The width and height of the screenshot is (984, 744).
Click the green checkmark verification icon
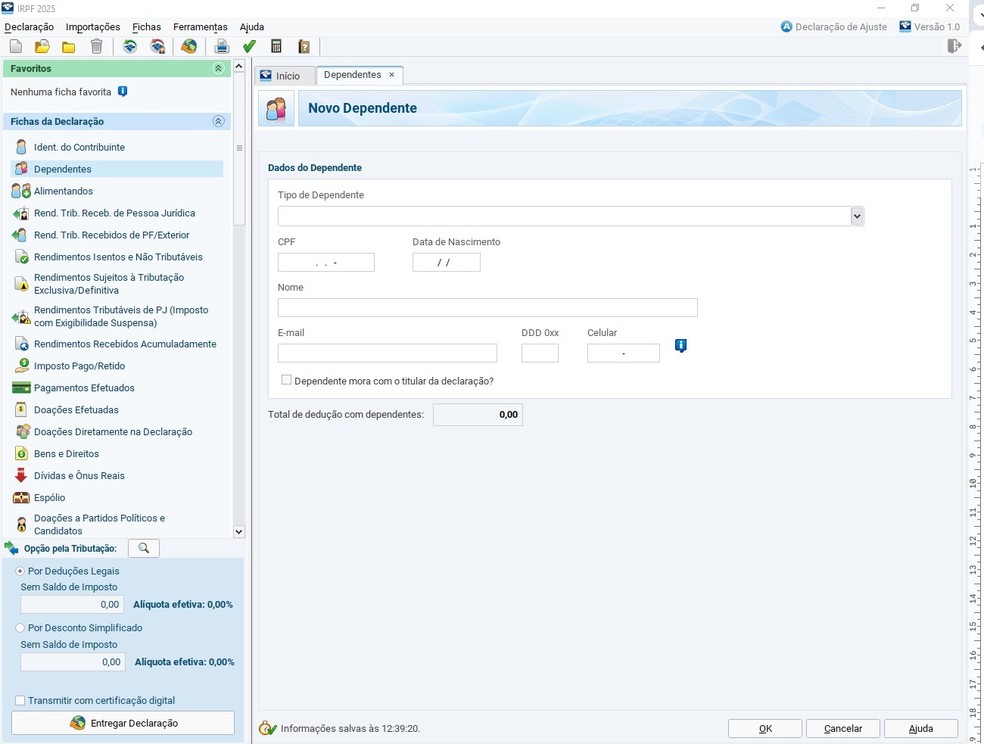(x=249, y=47)
